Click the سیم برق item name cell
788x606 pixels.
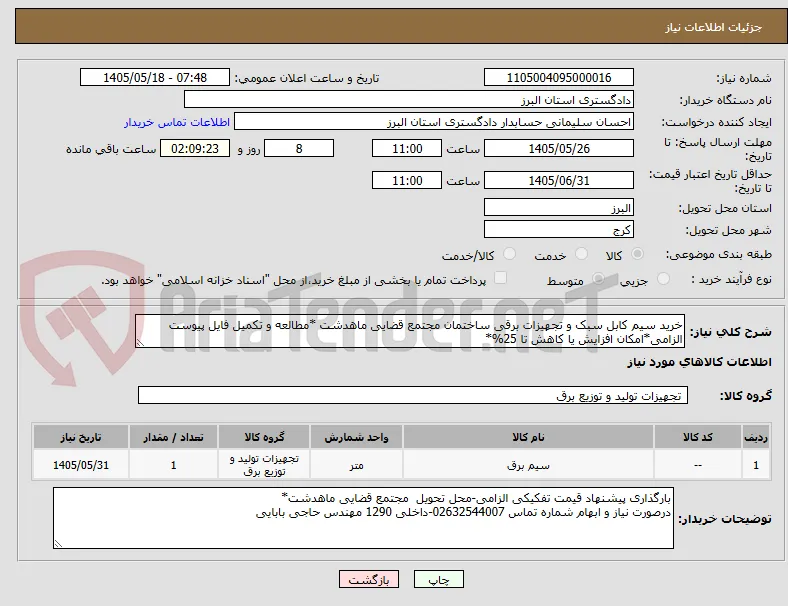pos(528,465)
